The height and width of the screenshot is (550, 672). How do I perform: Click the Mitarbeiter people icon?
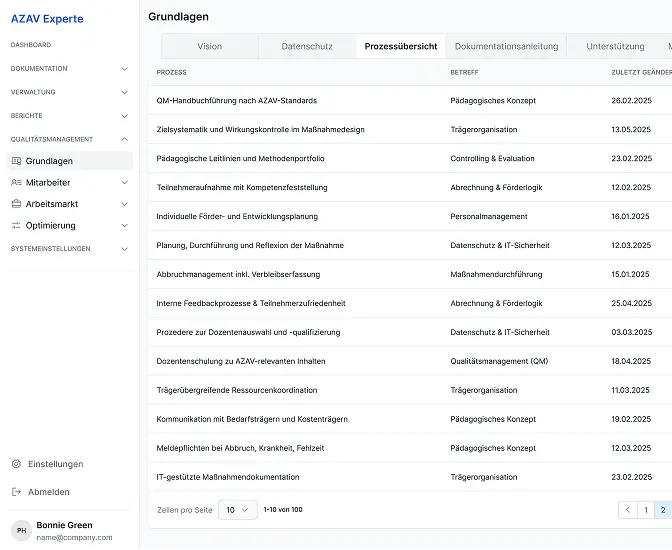(x=16, y=183)
